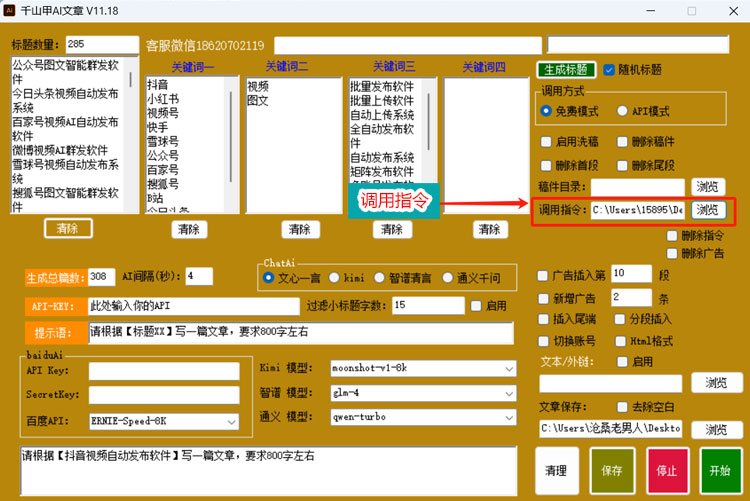This screenshot has width=750, height=501.
Task: Click the baiduAi SecretKey field
Action: [164, 395]
